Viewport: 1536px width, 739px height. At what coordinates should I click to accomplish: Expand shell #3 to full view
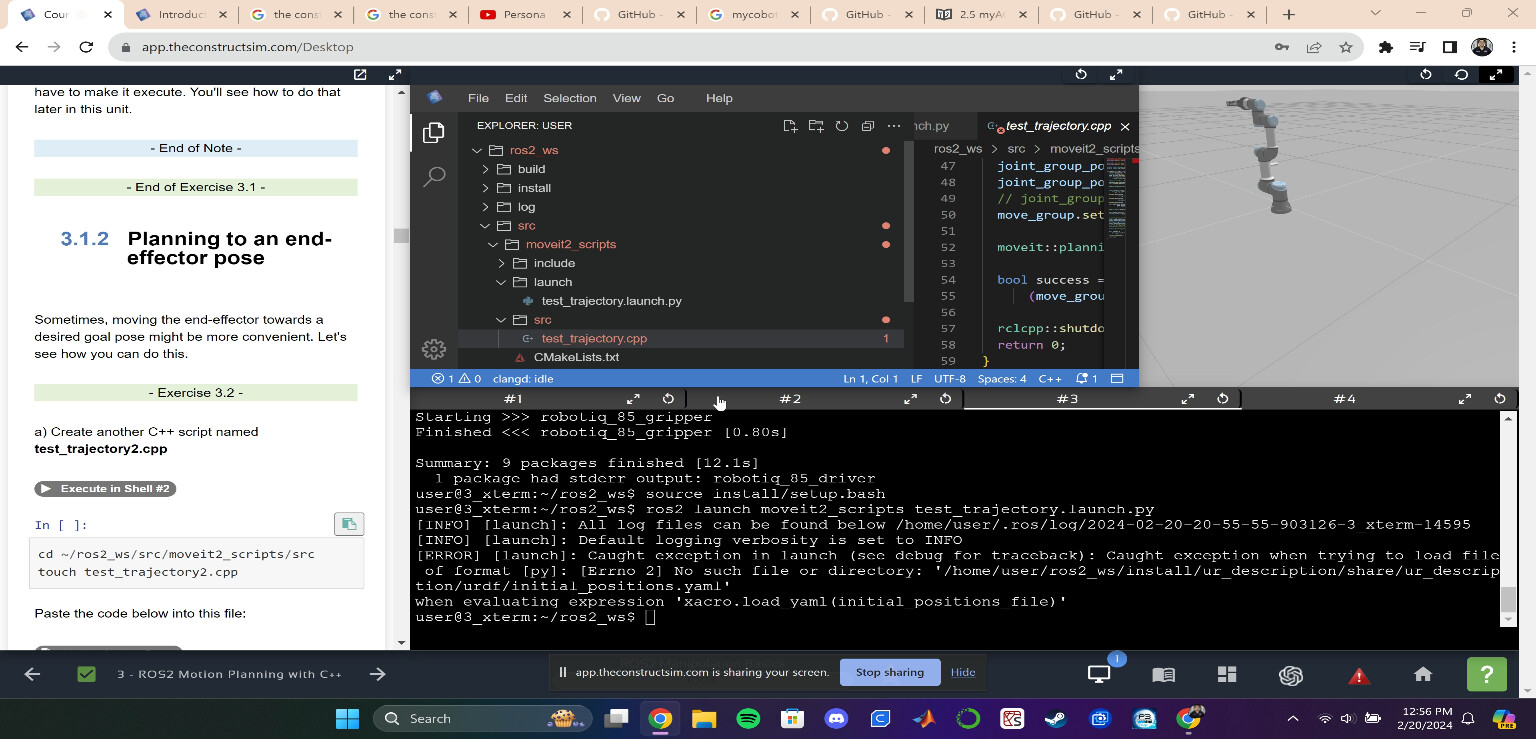tap(1188, 399)
